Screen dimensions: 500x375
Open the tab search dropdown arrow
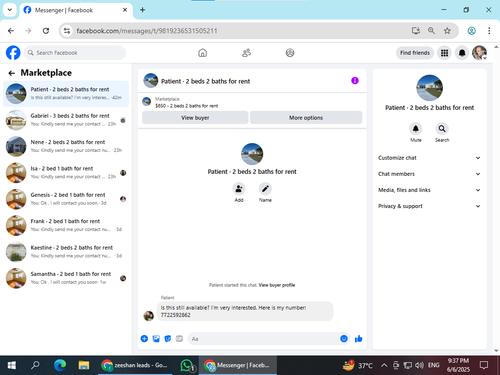pyautogui.click(x=10, y=10)
